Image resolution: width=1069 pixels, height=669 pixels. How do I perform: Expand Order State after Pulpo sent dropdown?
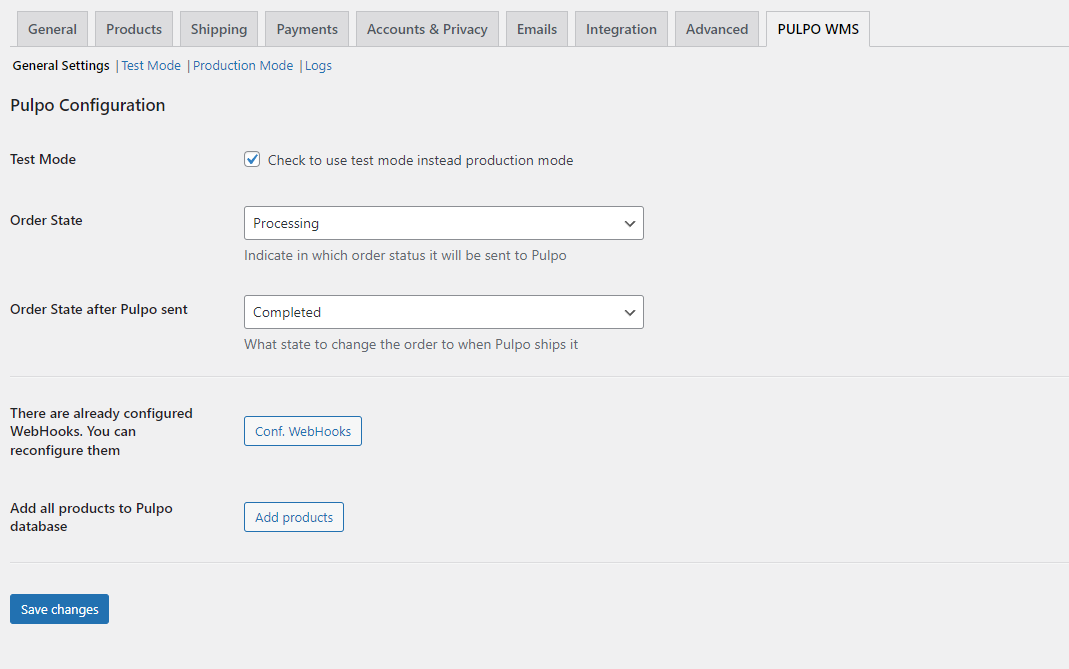pos(444,312)
